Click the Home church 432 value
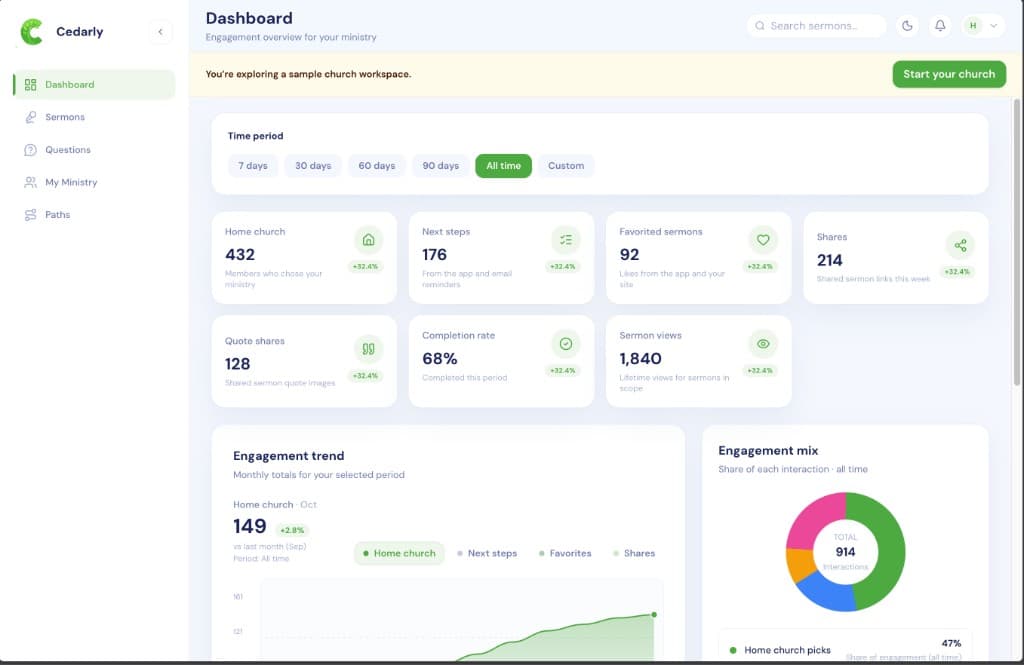 tap(240, 255)
